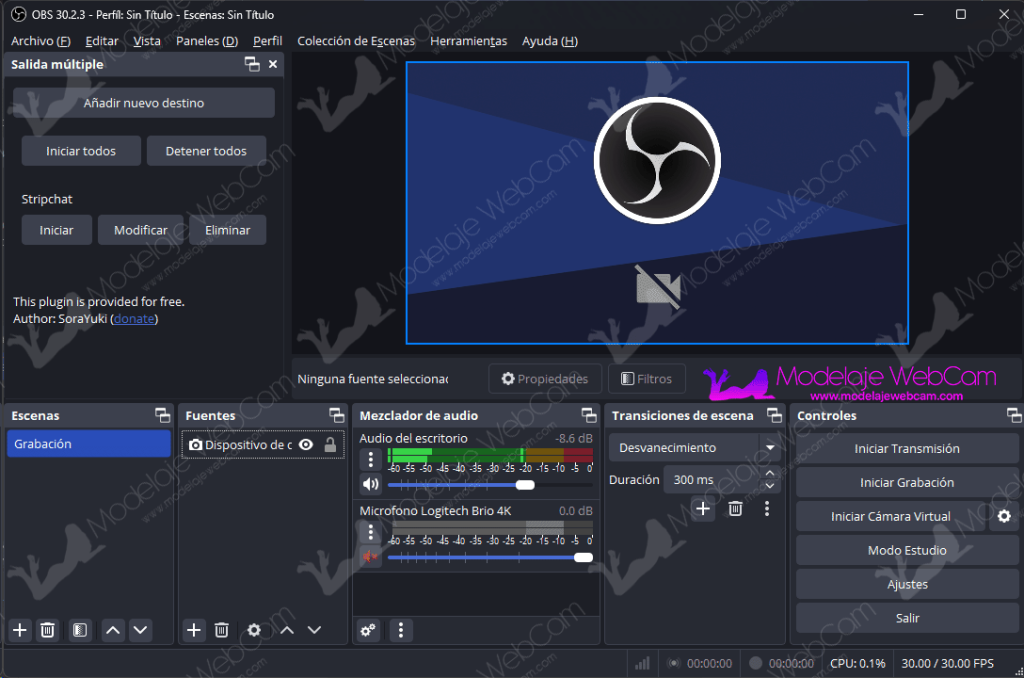Open scene filters icon in Escenas panel
The image size is (1024, 678).
point(80,630)
